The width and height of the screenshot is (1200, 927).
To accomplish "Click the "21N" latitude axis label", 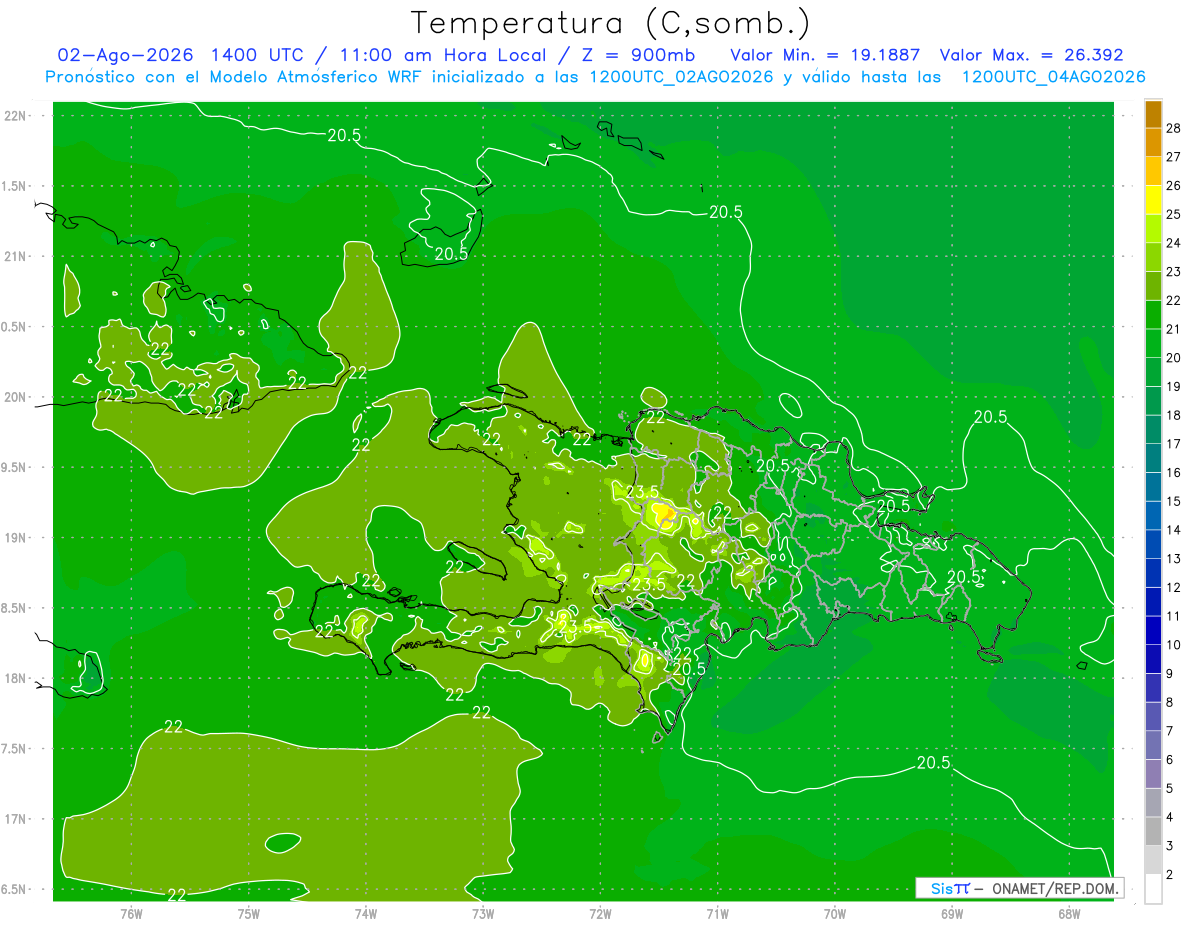I will click(x=16, y=257).
